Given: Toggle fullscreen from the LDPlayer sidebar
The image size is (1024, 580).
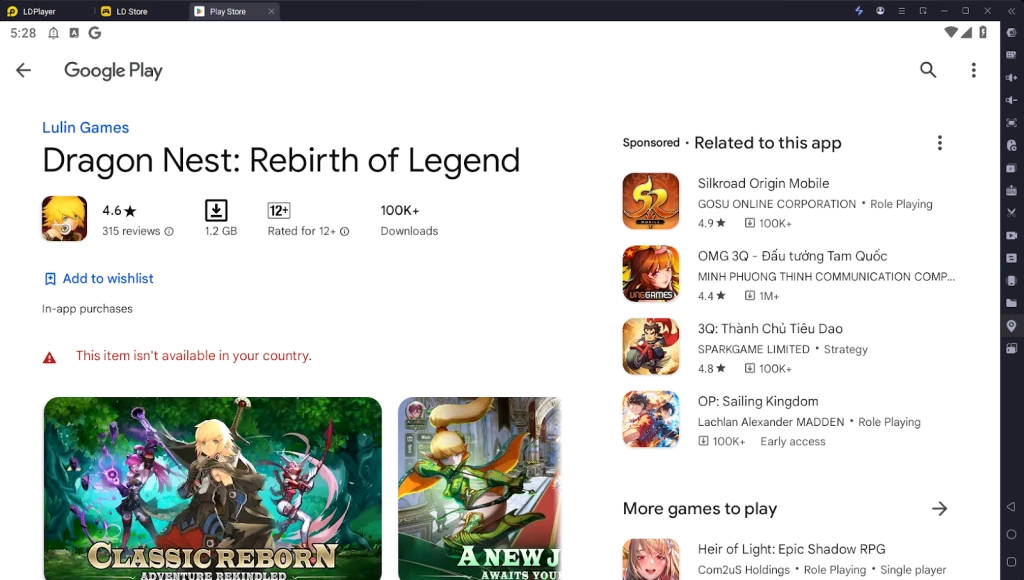Looking at the screenshot, I should [x=1011, y=123].
